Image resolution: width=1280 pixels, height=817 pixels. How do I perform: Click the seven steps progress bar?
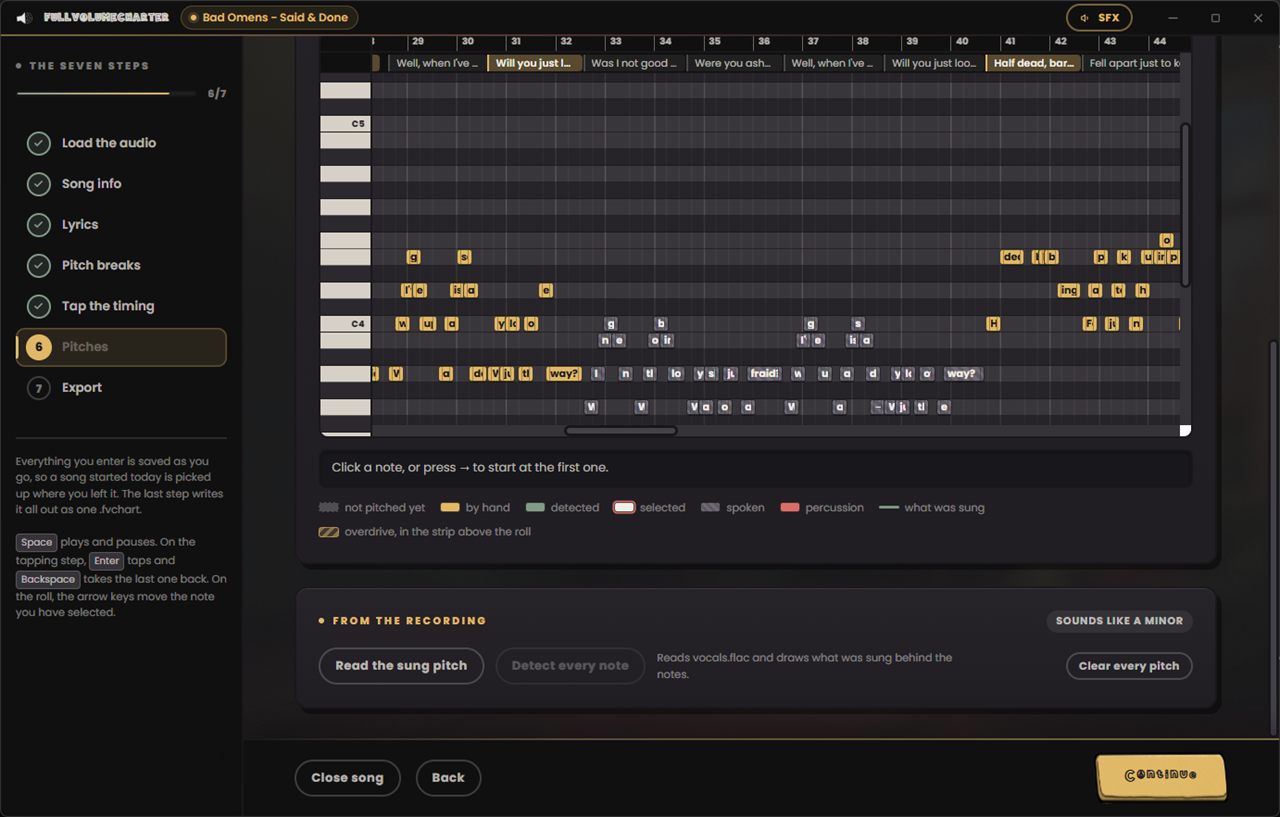coord(106,94)
